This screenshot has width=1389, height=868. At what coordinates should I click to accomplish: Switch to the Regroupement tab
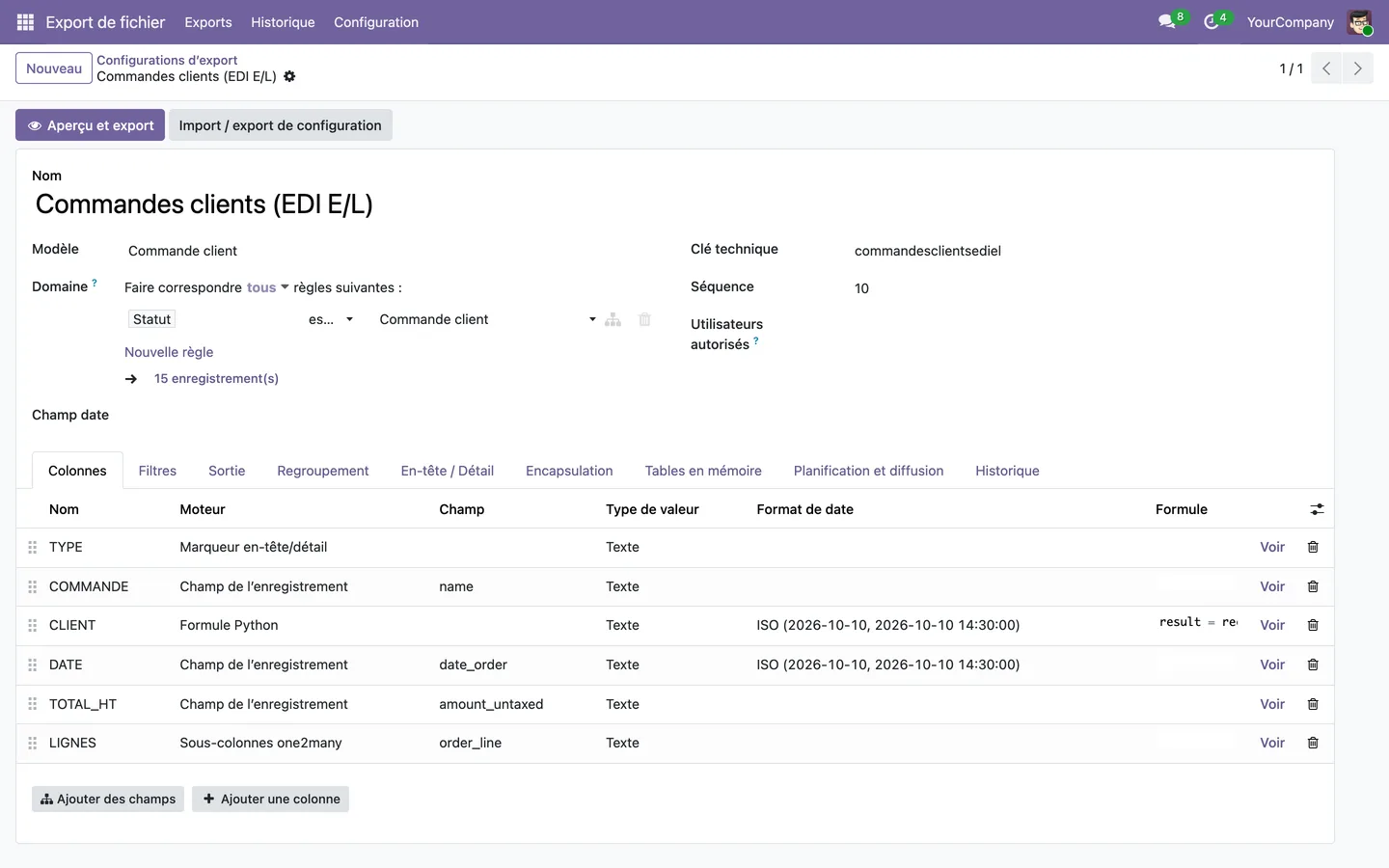click(323, 471)
